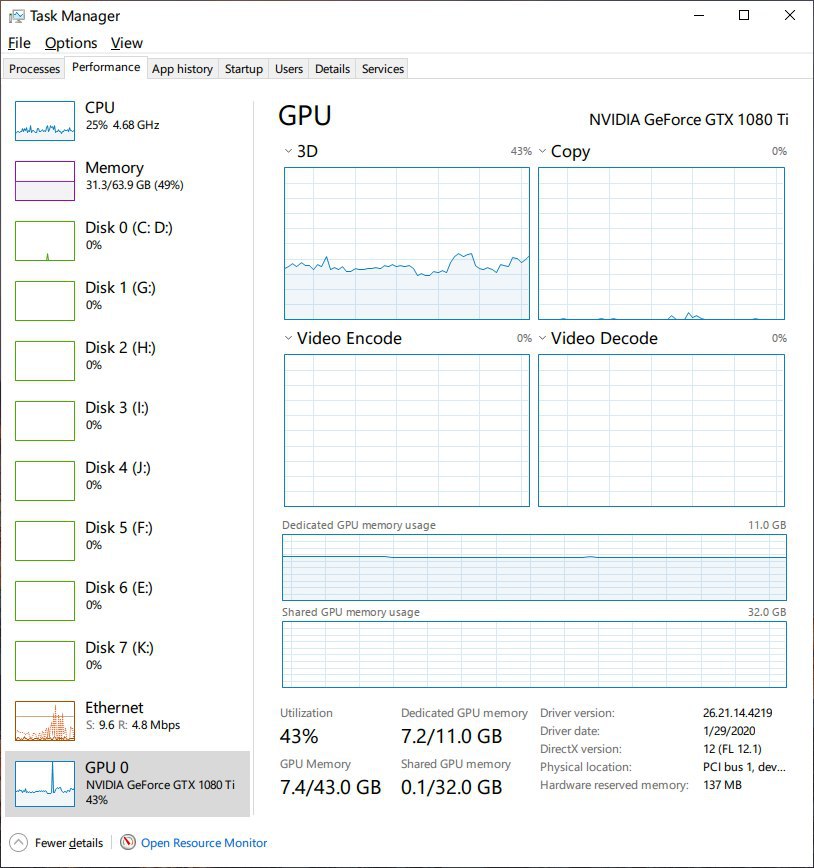Click the Open Resource Monitor link
814x868 pixels.
204,843
